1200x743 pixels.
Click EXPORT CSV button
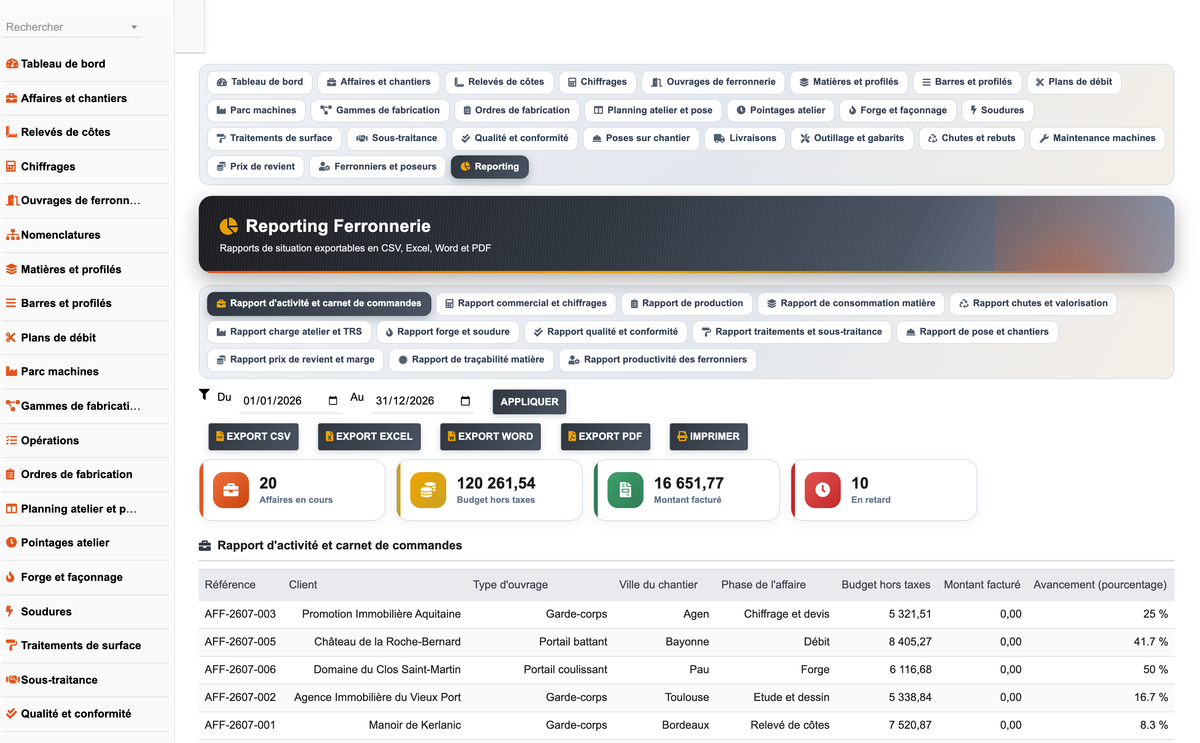pyautogui.click(x=253, y=436)
